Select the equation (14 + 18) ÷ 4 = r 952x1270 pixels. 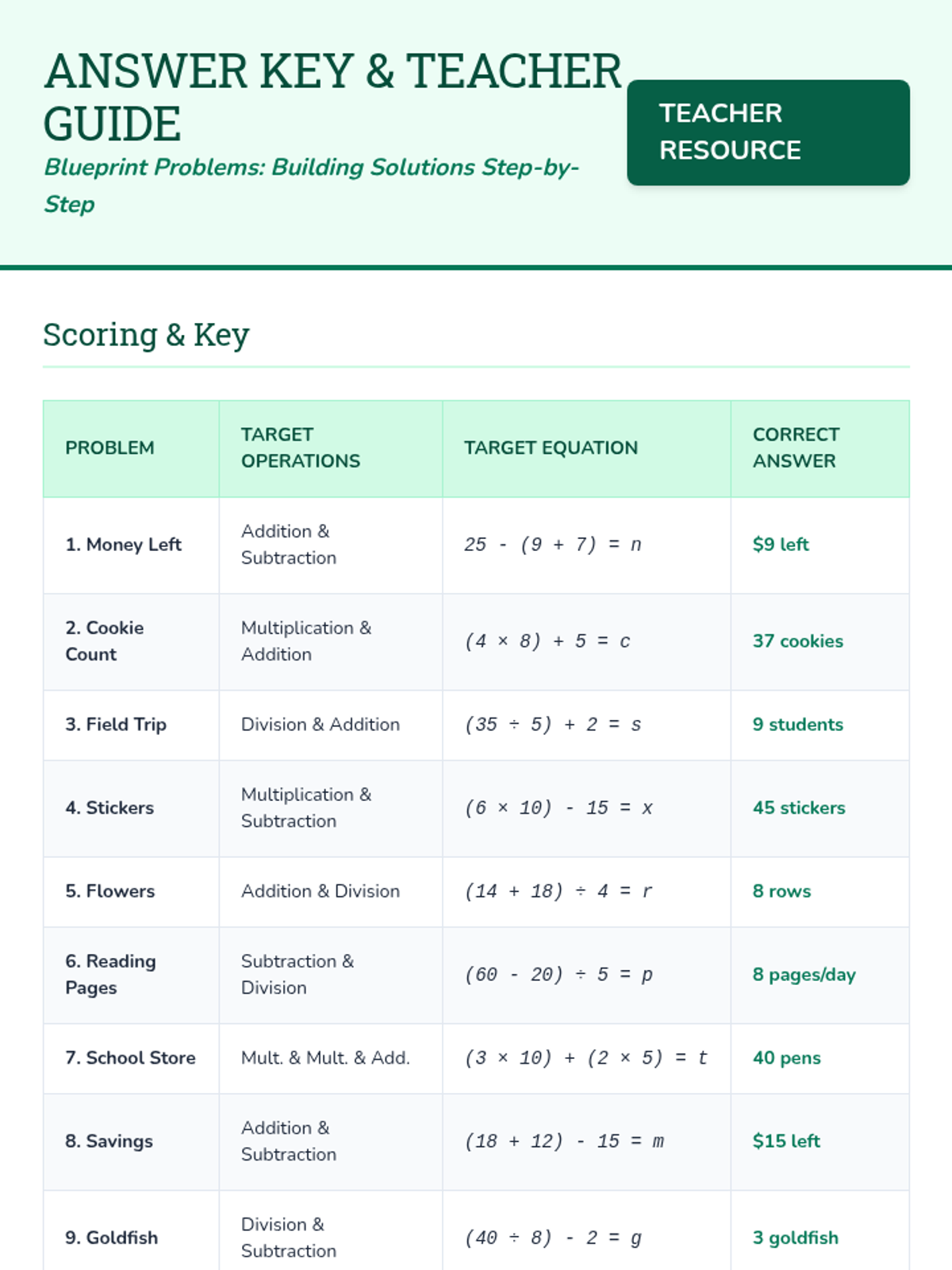coord(559,891)
